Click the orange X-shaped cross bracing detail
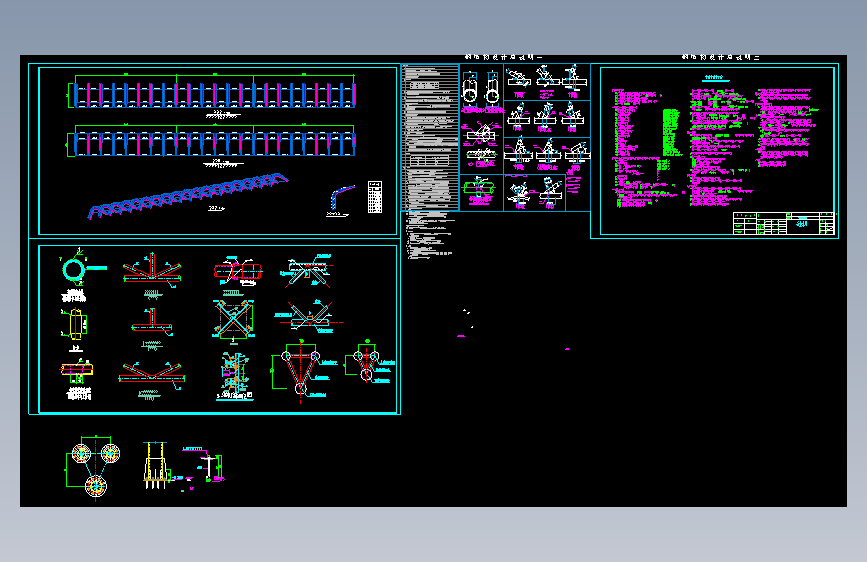The height and width of the screenshot is (562, 867). click(x=233, y=319)
